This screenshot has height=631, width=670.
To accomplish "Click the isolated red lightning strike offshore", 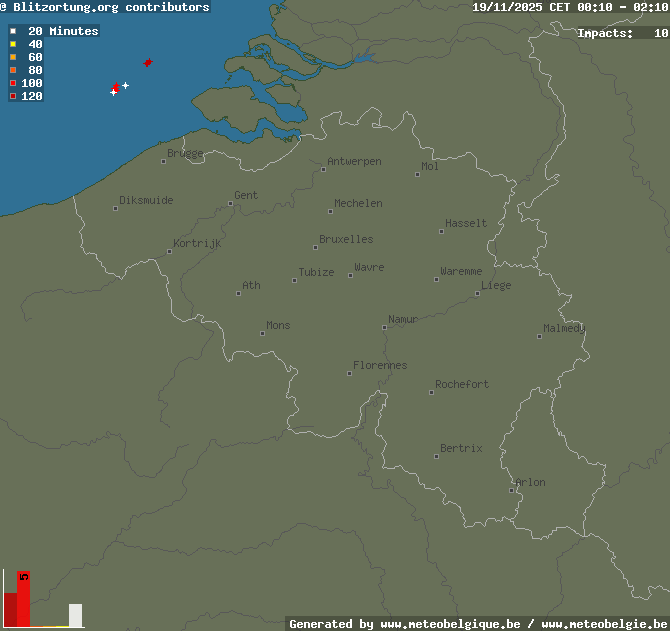I will pyautogui.click(x=148, y=62).
